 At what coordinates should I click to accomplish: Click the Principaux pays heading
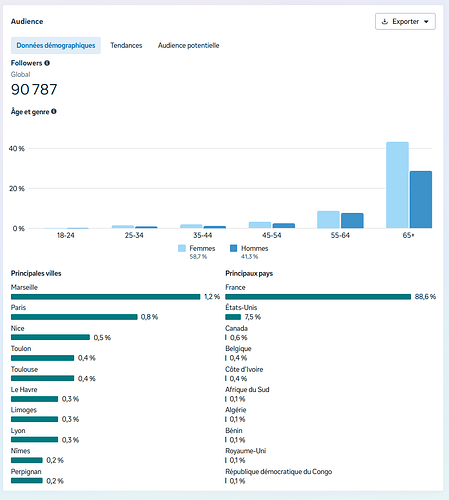point(249,274)
